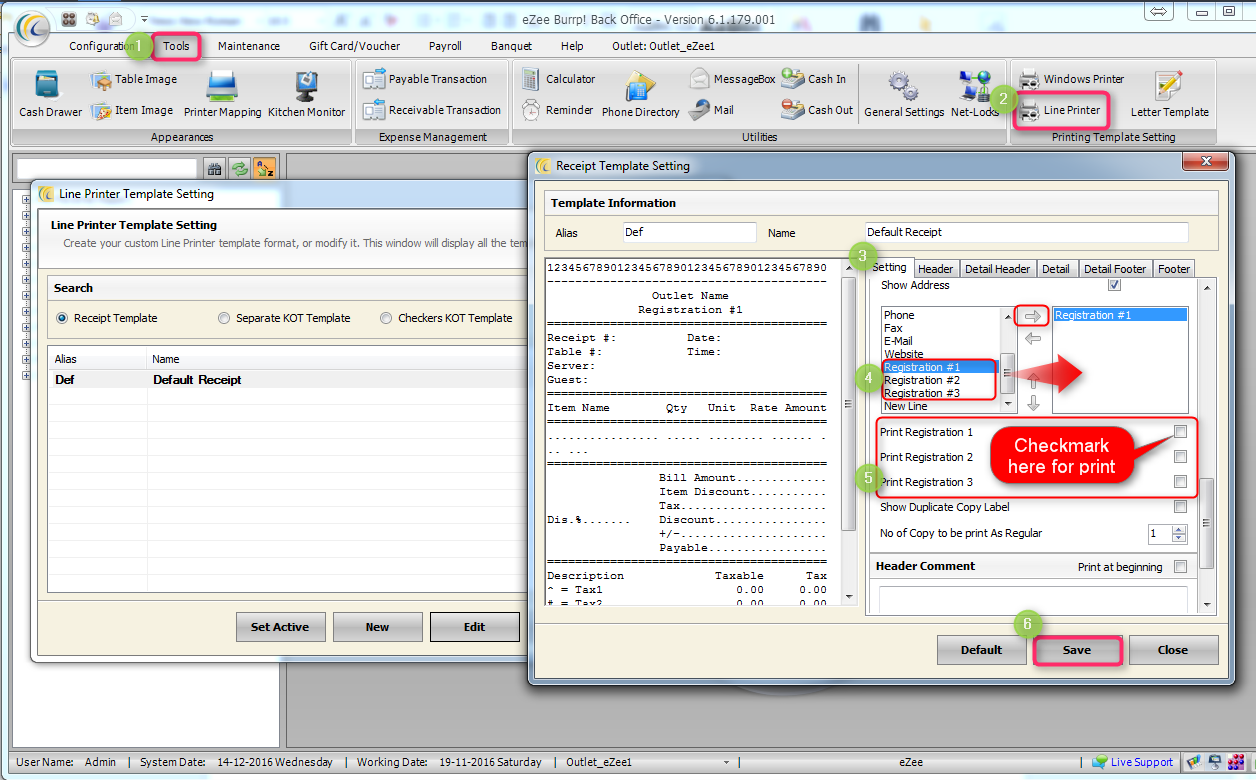Open the Banquet menu
This screenshot has width=1256, height=780.
[511, 46]
